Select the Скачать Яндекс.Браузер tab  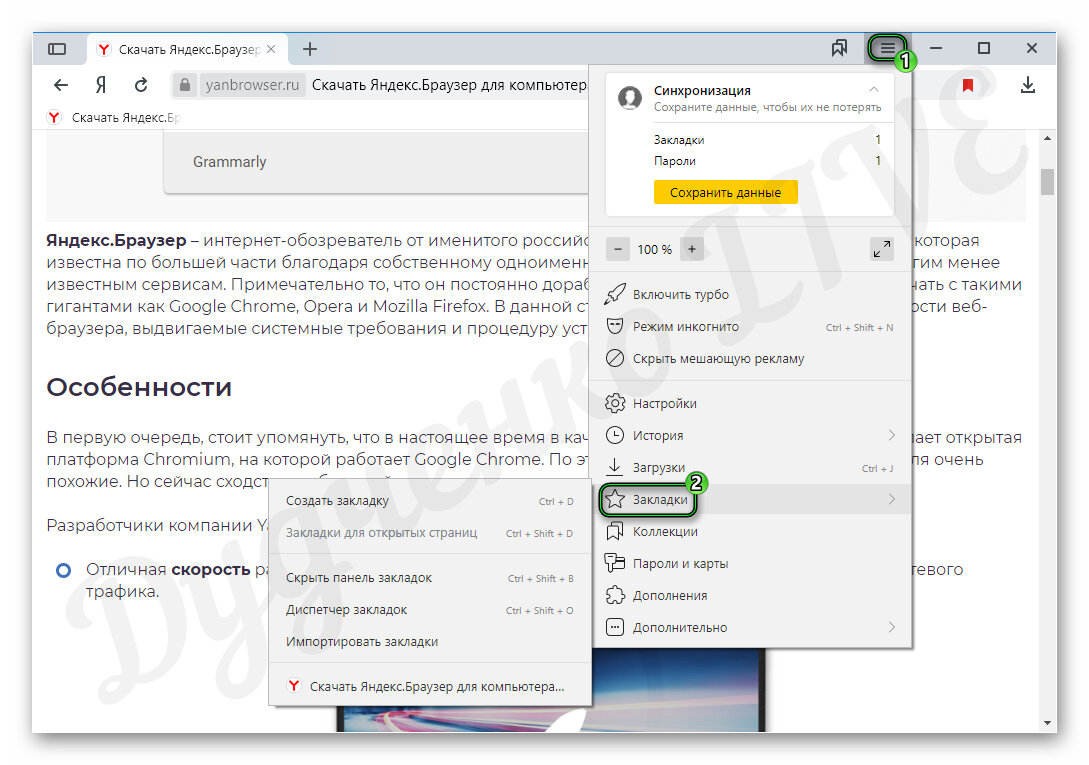point(188,49)
